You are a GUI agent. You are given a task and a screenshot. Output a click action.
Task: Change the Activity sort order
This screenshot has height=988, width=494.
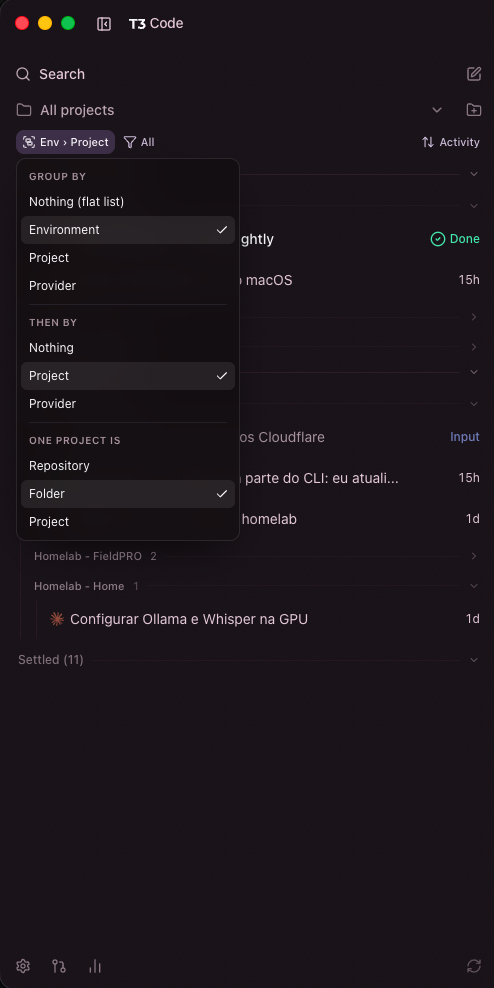(x=451, y=142)
